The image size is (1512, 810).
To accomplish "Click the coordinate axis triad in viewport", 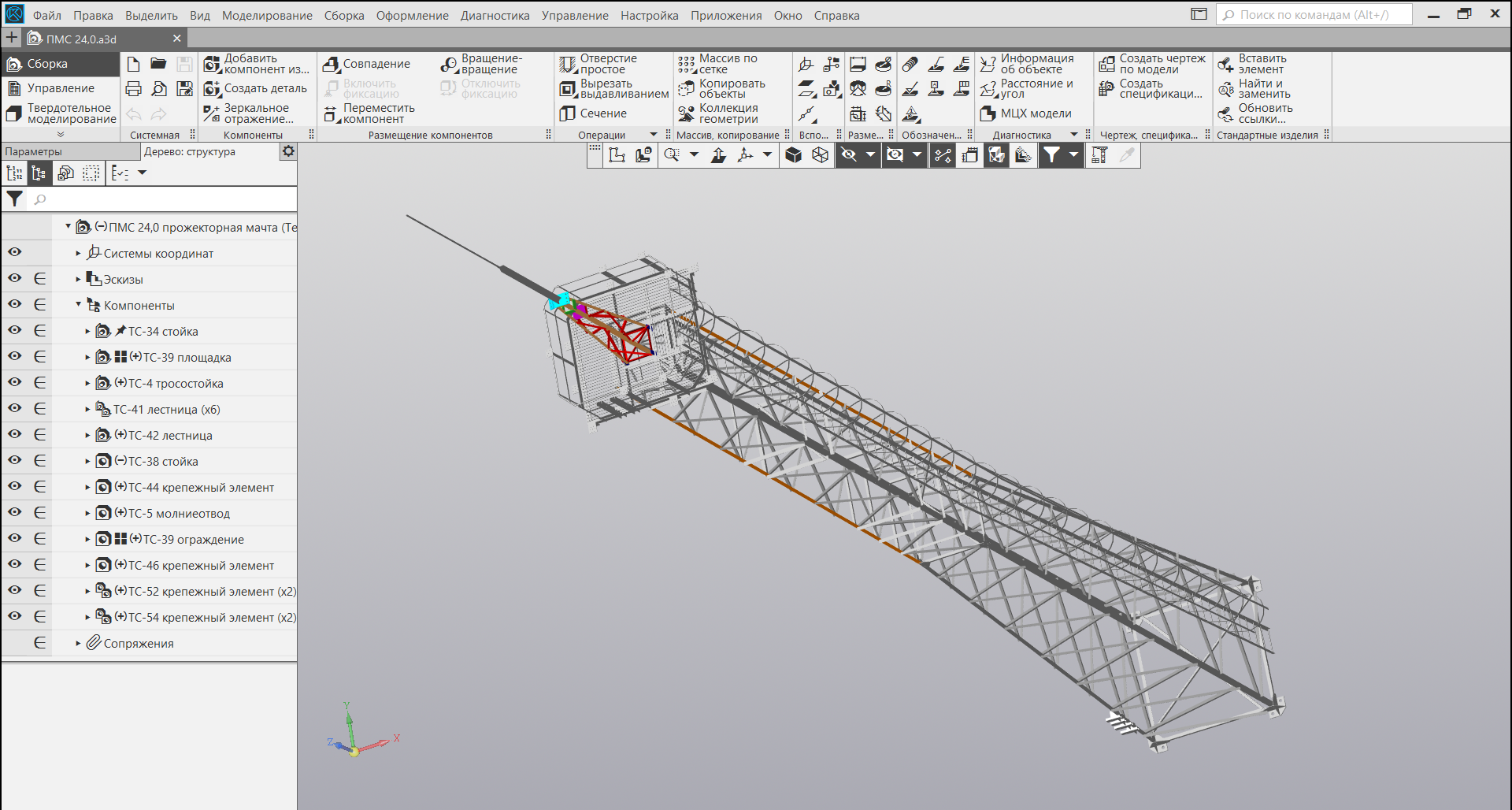I will [362, 730].
